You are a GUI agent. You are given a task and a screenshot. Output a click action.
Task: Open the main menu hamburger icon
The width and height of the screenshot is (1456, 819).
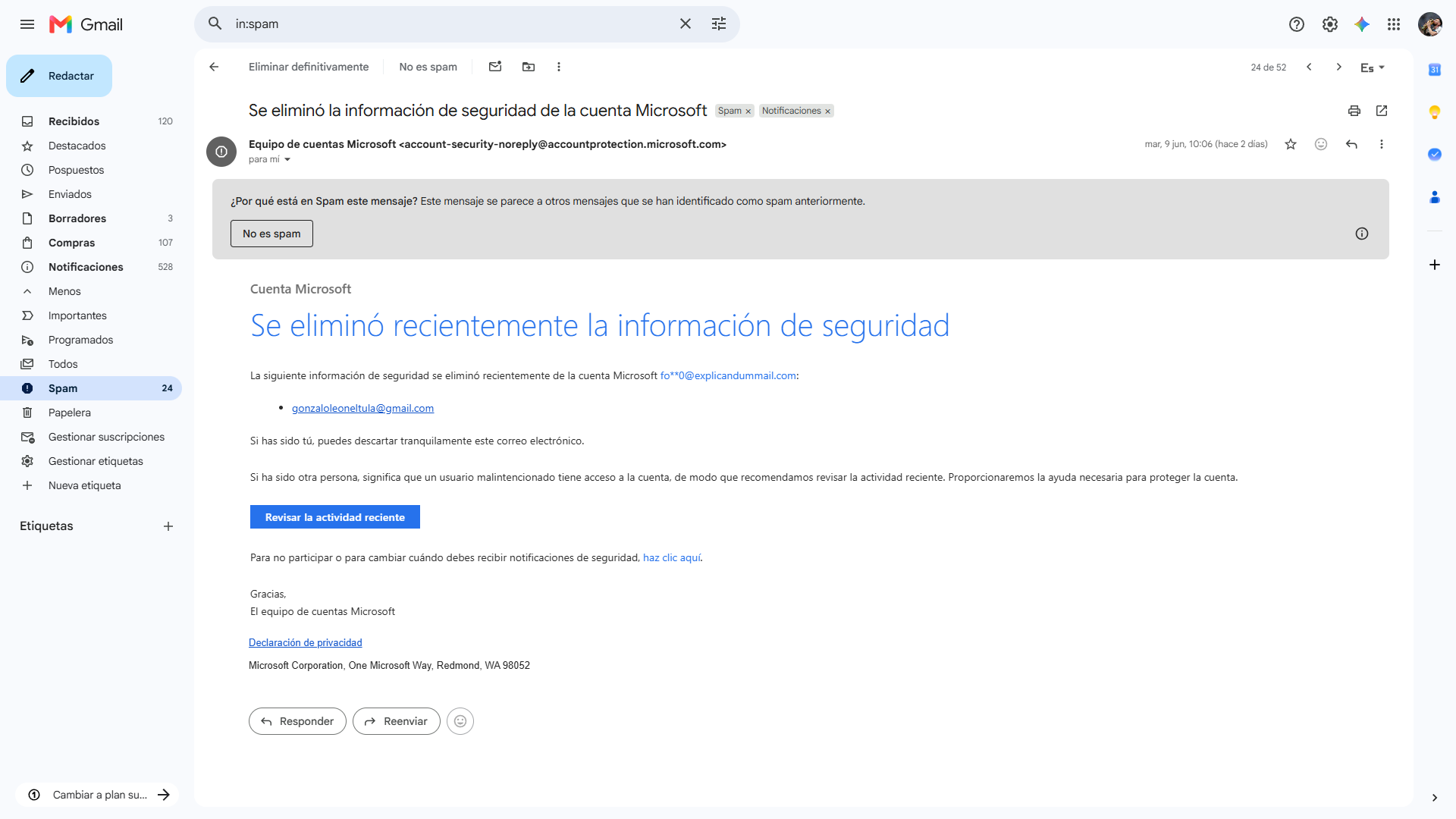click(27, 24)
